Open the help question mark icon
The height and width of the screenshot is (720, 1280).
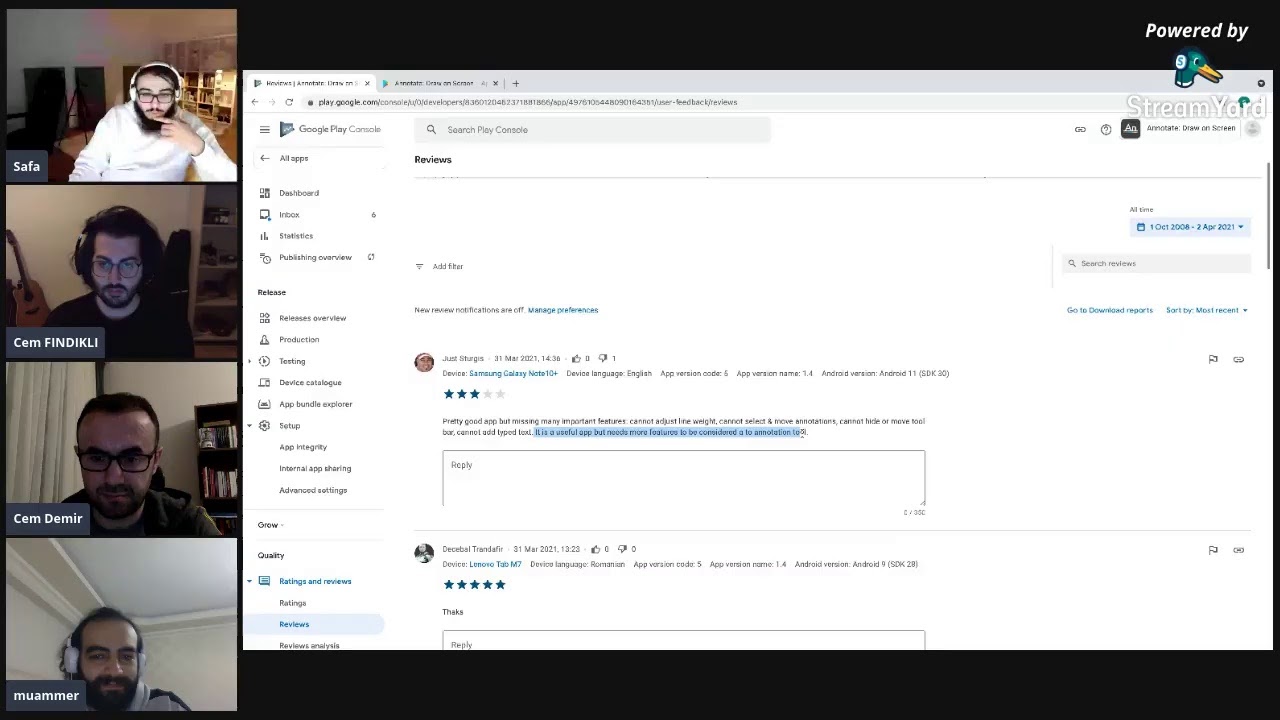1106,129
